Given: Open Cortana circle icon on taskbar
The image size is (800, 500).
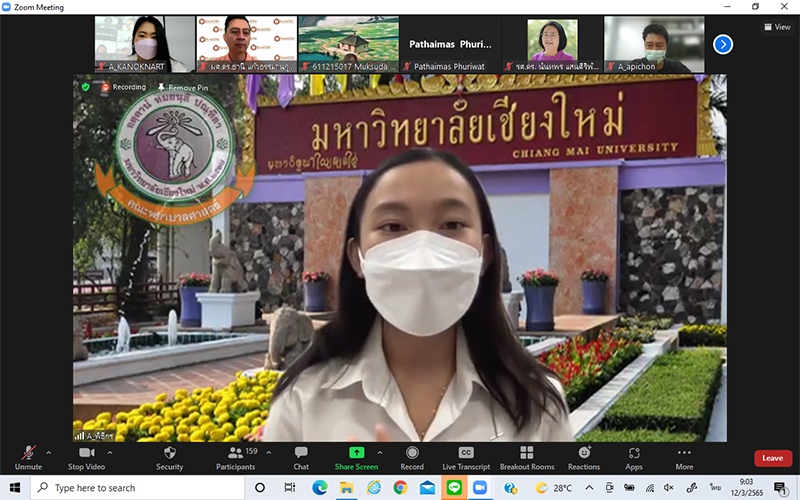Looking at the screenshot, I should click(x=260, y=488).
